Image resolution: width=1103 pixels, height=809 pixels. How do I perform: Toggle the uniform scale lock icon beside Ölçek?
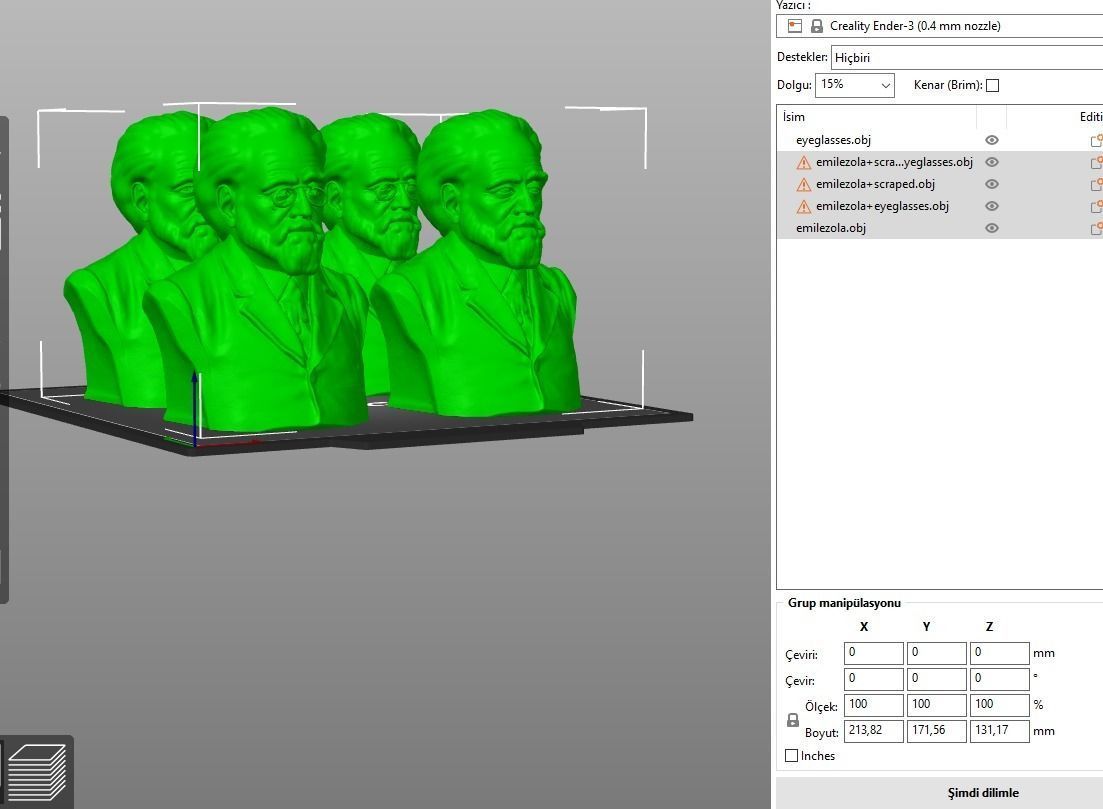click(793, 720)
